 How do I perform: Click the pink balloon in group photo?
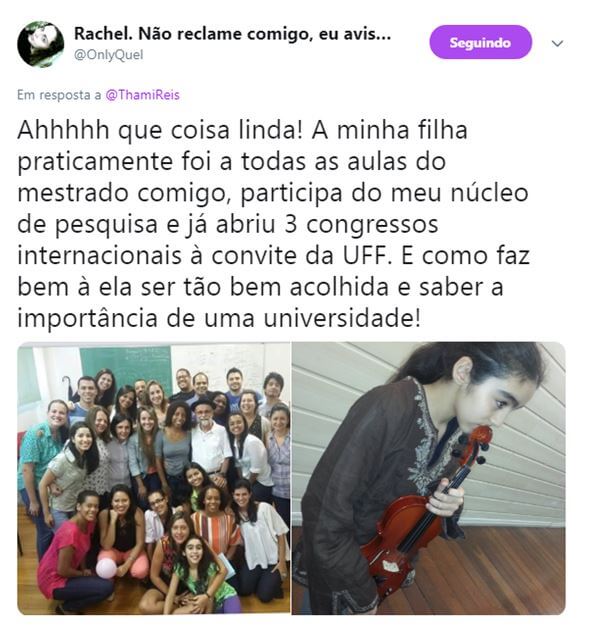point(106,568)
